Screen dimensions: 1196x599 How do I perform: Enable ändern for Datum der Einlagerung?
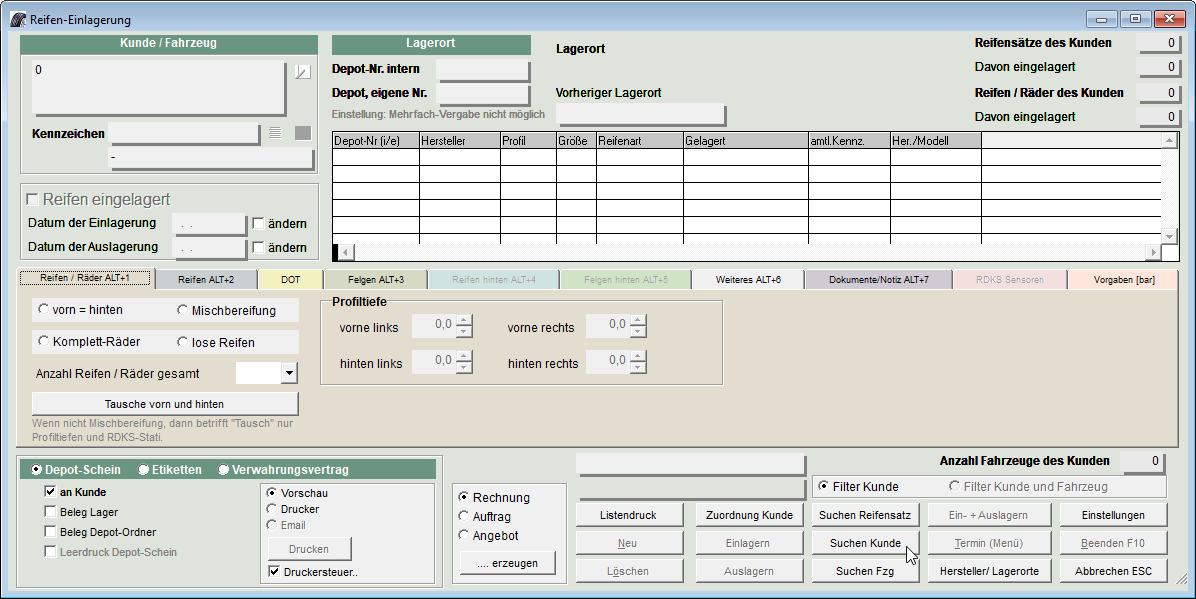(x=259, y=224)
